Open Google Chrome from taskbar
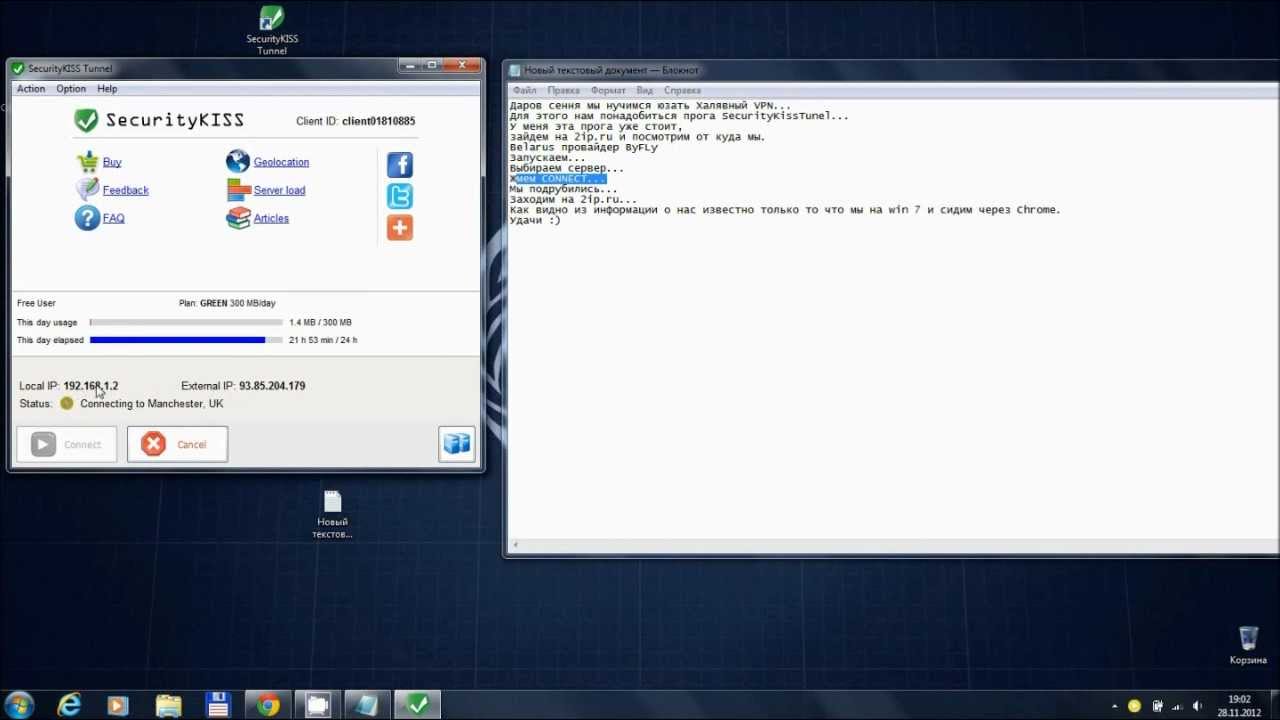 coord(268,705)
